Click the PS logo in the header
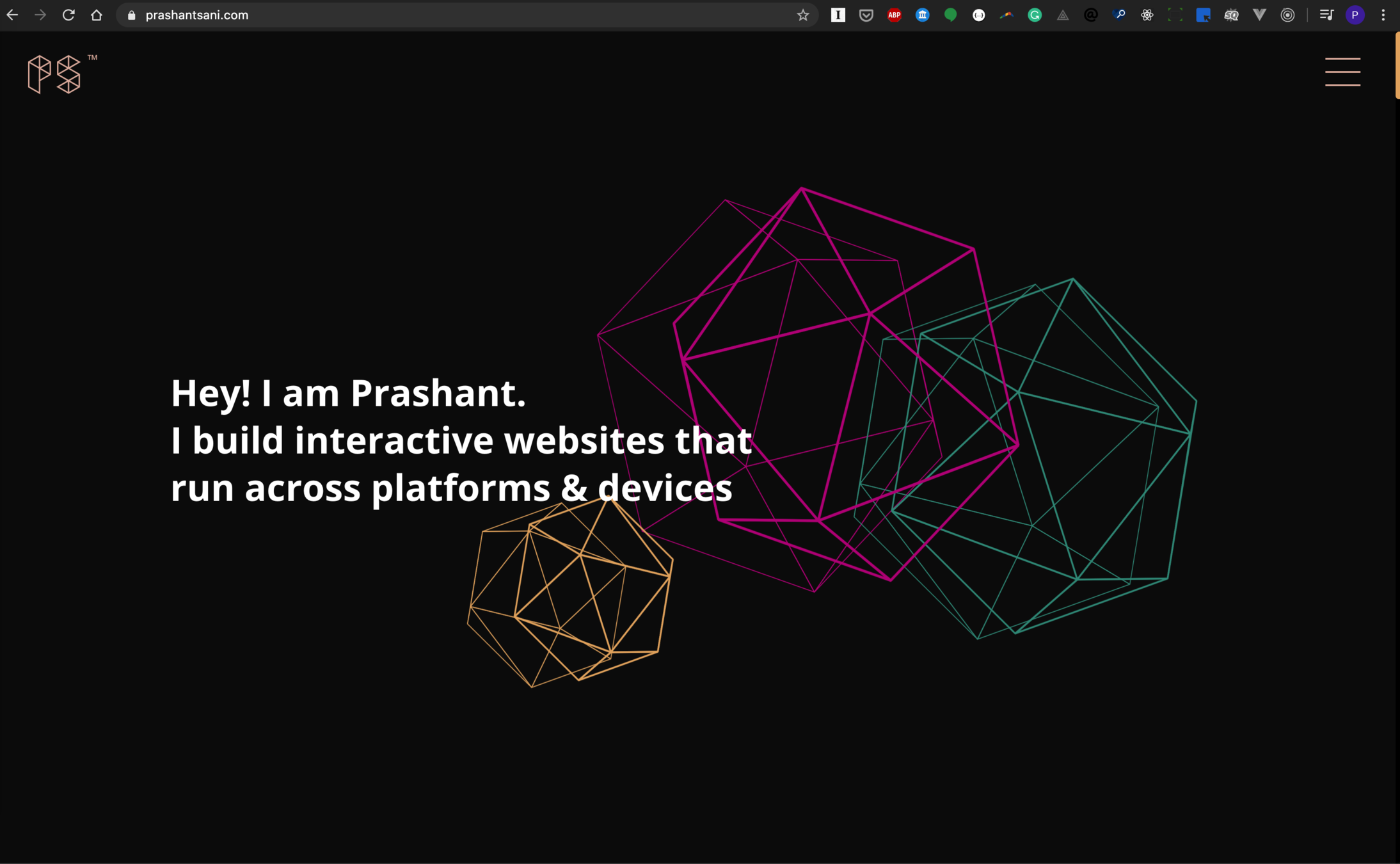 coord(55,74)
